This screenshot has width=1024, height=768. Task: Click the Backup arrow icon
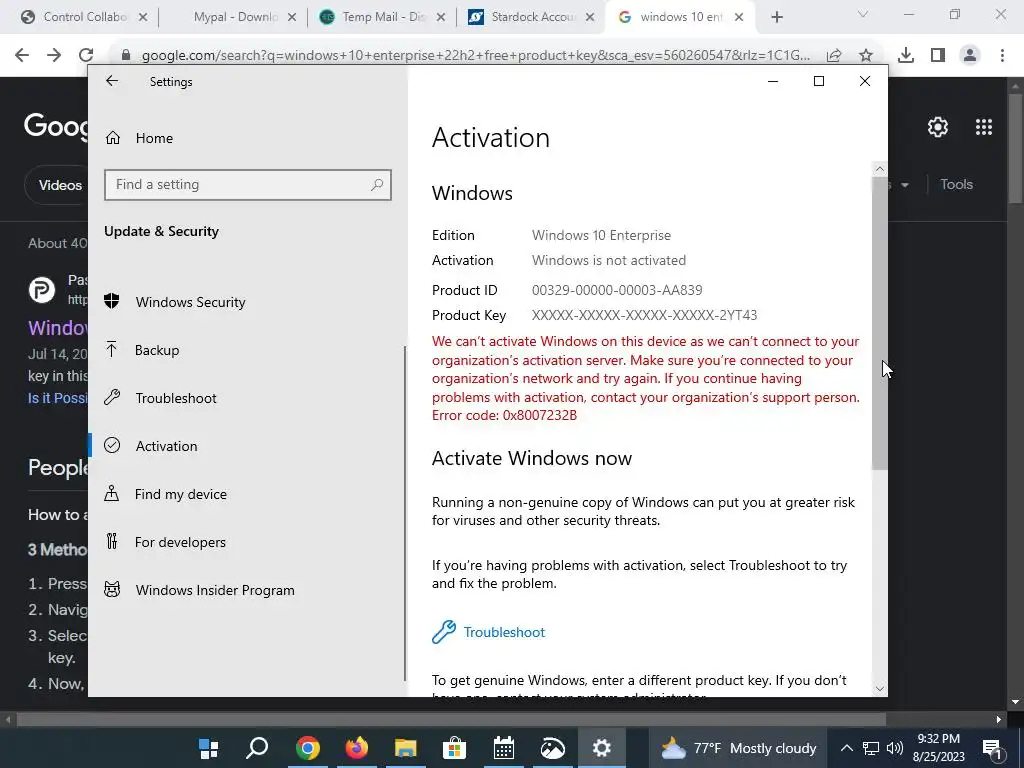click(112, 349)
